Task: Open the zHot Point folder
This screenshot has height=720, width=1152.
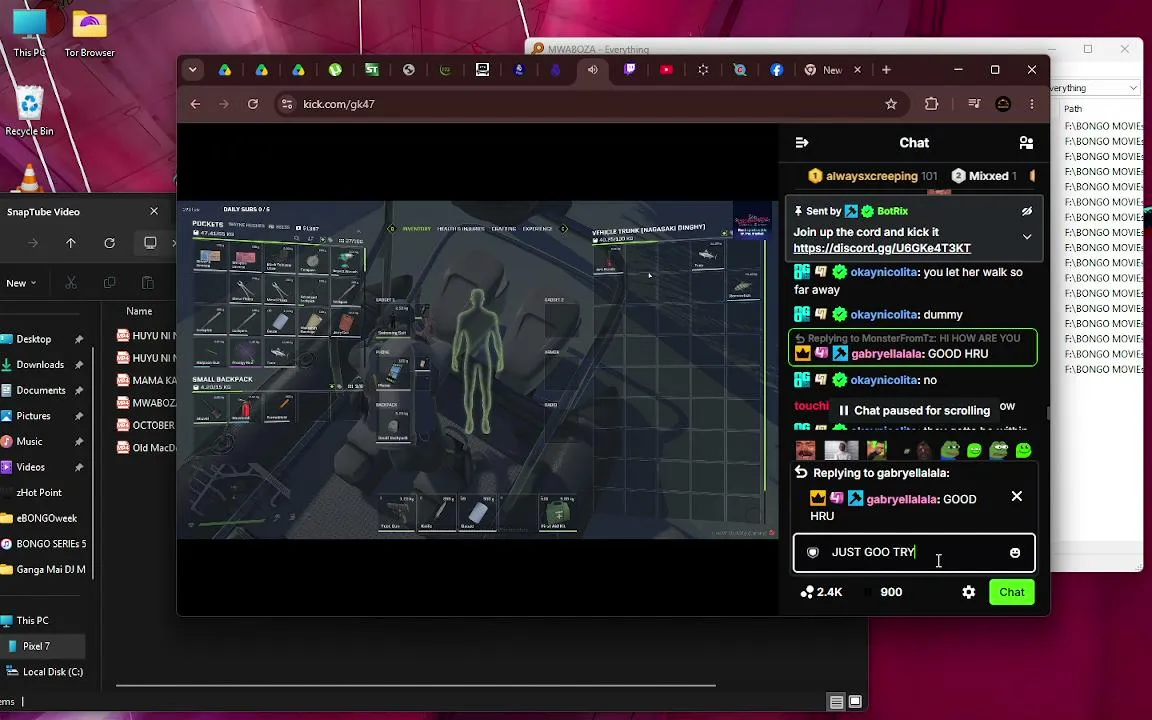Action: click(41, 493)
